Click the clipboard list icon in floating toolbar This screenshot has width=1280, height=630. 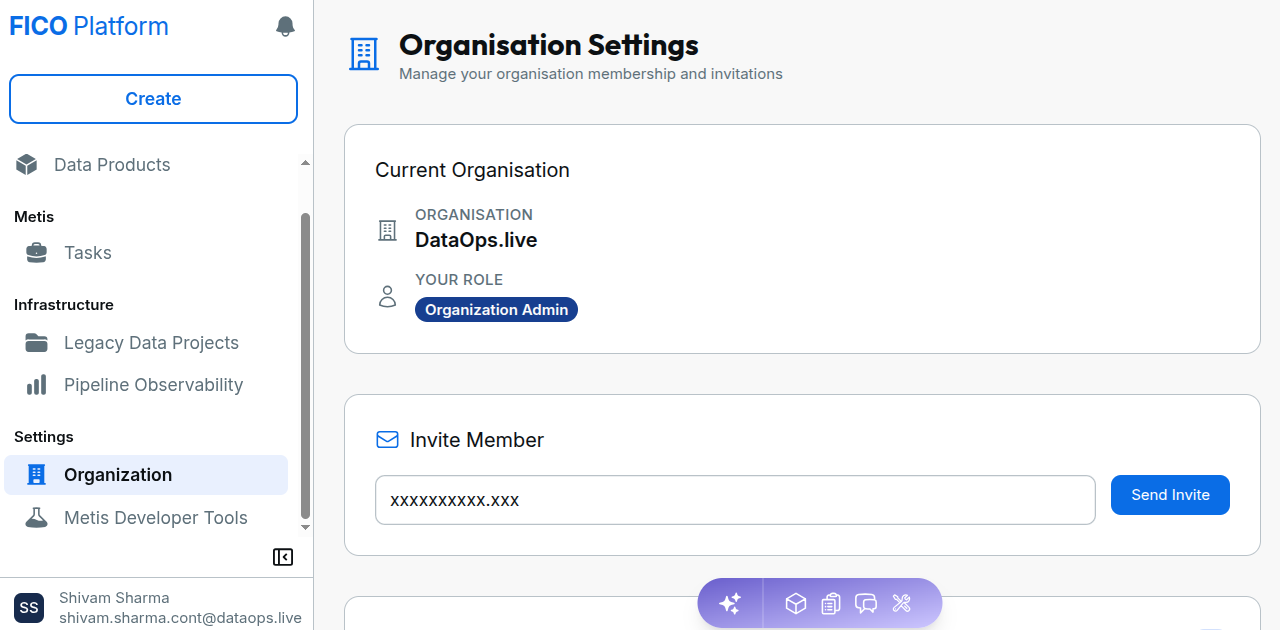point(830,603)
